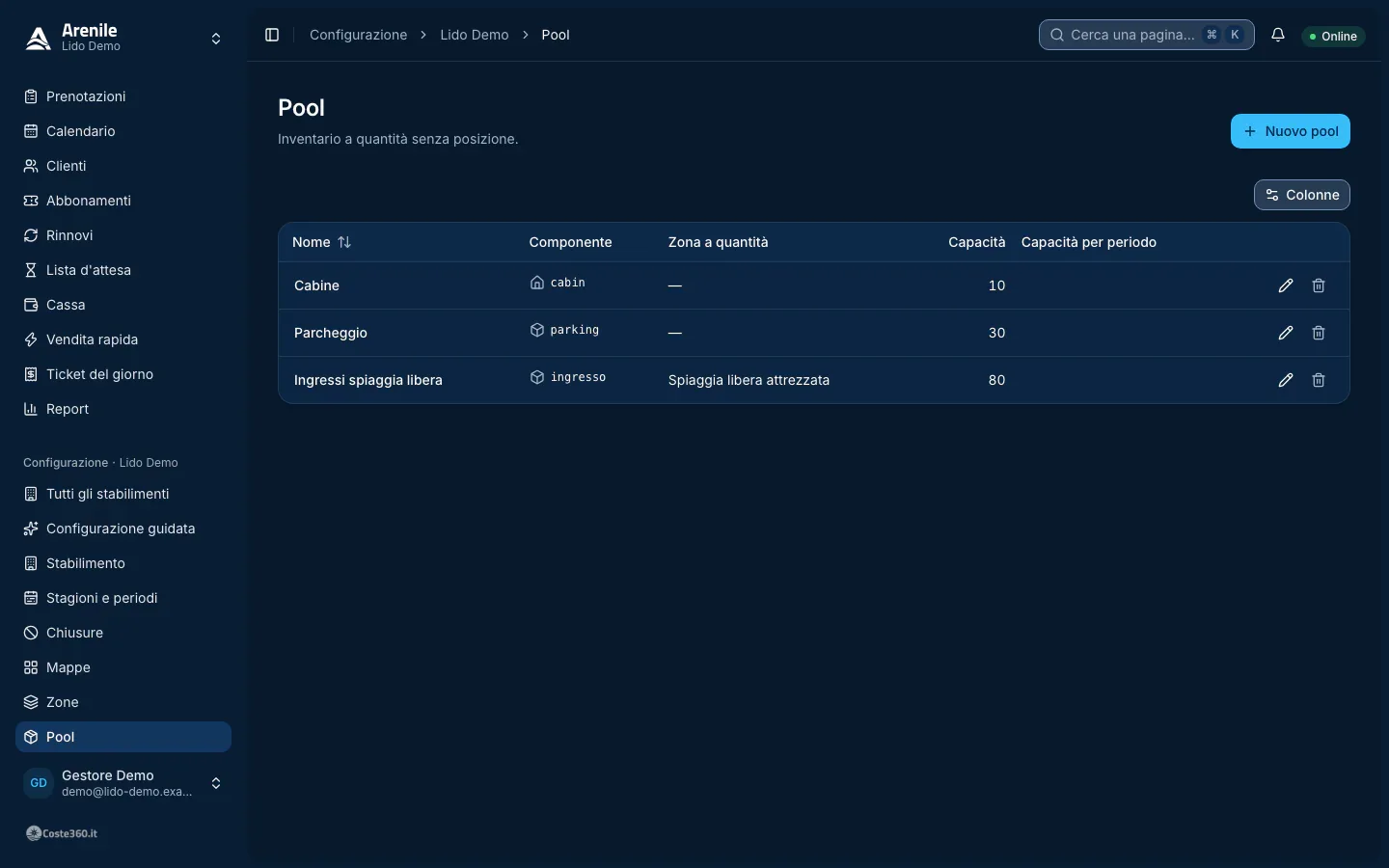Create a new pool with Nuovo pool
Viewport: 1389px width, 868px height.
click(1291, 131)
